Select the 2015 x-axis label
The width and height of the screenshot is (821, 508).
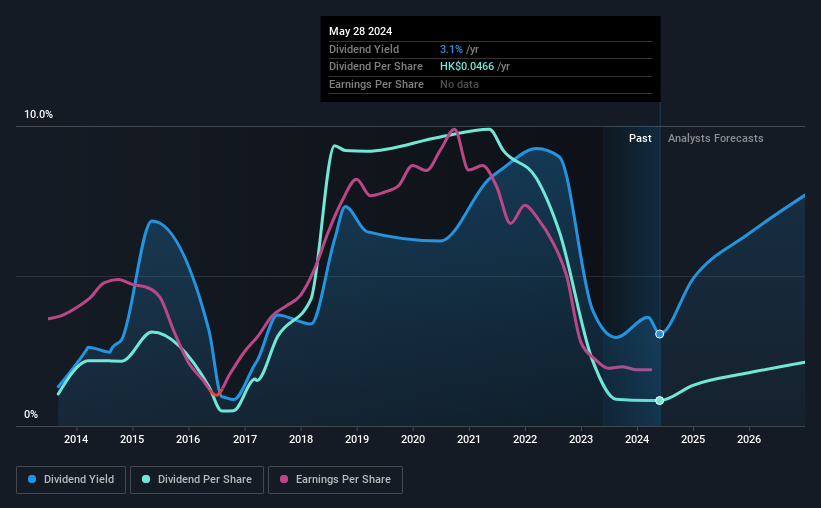(132, 439)
